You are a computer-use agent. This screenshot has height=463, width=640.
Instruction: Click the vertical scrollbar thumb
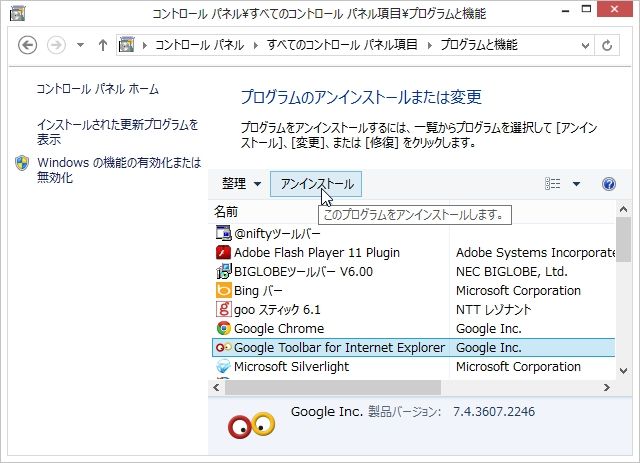623,240
